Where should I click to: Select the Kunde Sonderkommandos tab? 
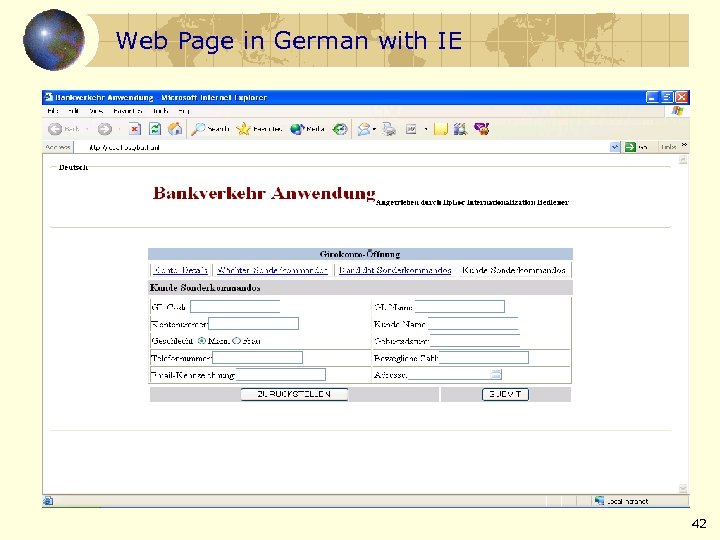[514, 270]
